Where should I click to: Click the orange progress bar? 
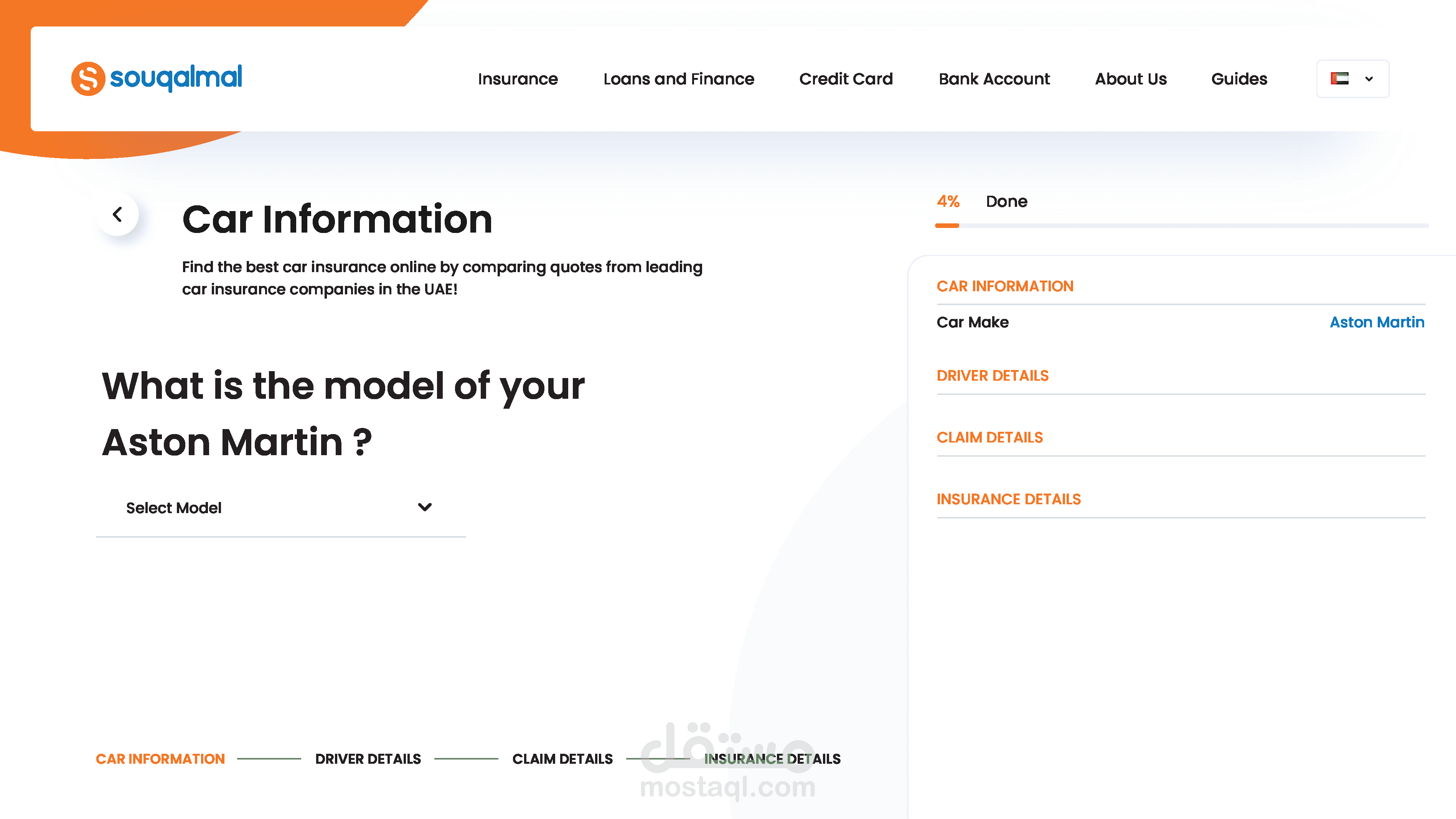947,226
